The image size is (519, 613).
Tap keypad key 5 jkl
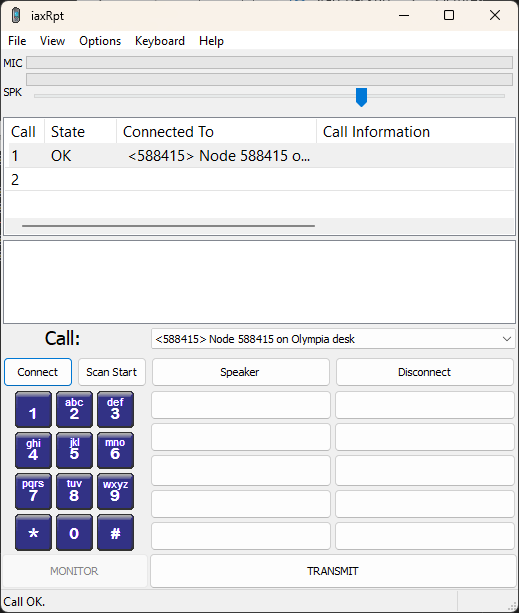pos(74,450)
